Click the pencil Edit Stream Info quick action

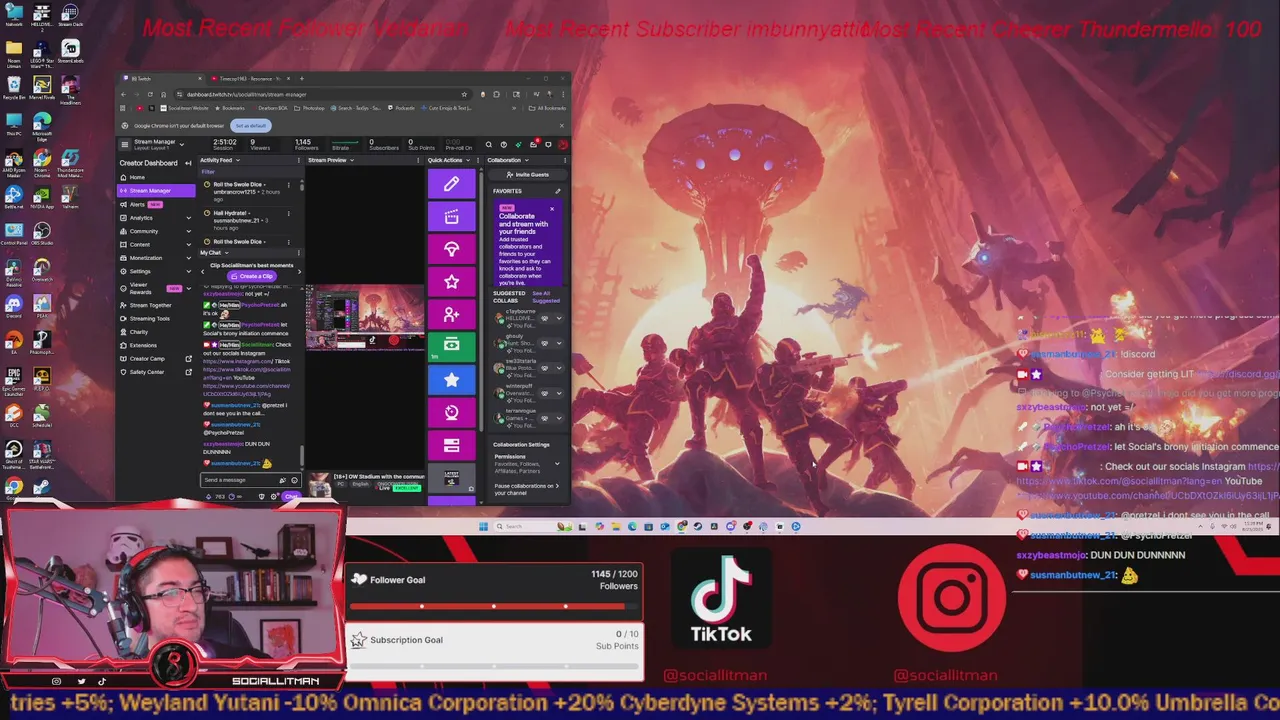(451, 184)
